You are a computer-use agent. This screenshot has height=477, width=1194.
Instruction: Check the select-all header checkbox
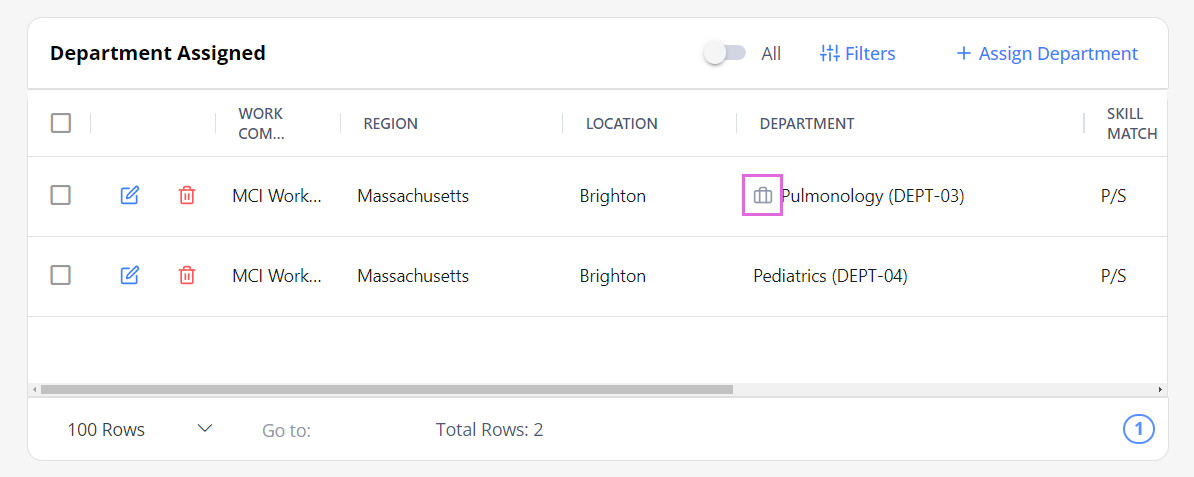[x=61, y=123]
